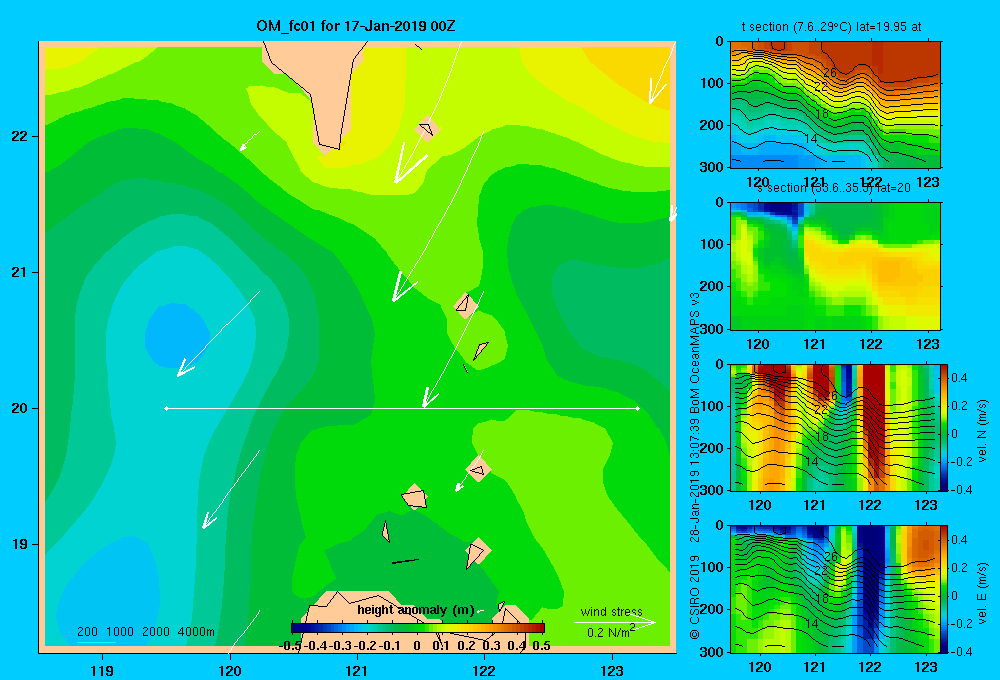This screenshot has width=1000, height=680.
Task: Click the vel. N (m/s) axis label
Action: 982,431
